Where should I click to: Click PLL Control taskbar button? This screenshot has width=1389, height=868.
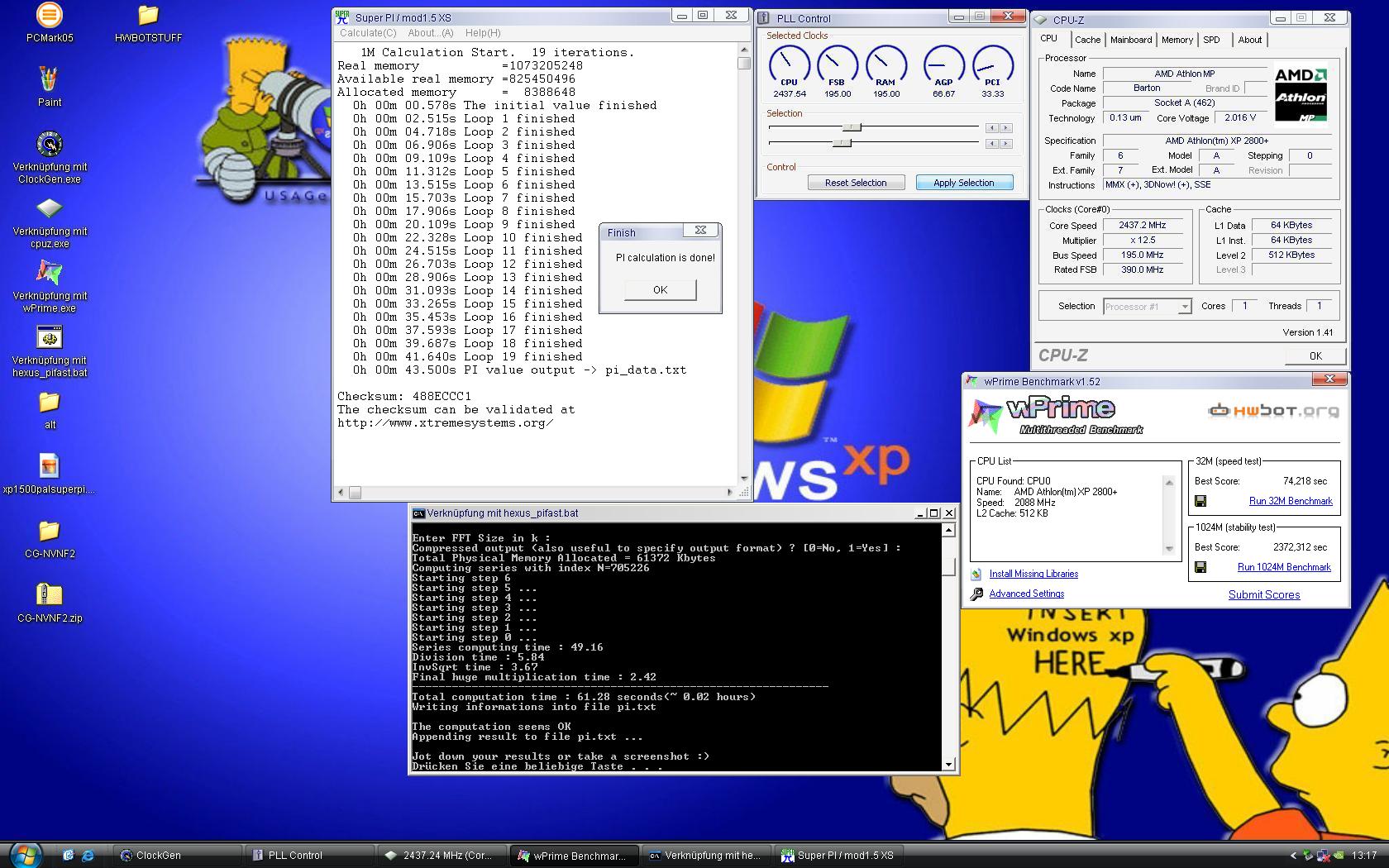[x=310, y=856]
